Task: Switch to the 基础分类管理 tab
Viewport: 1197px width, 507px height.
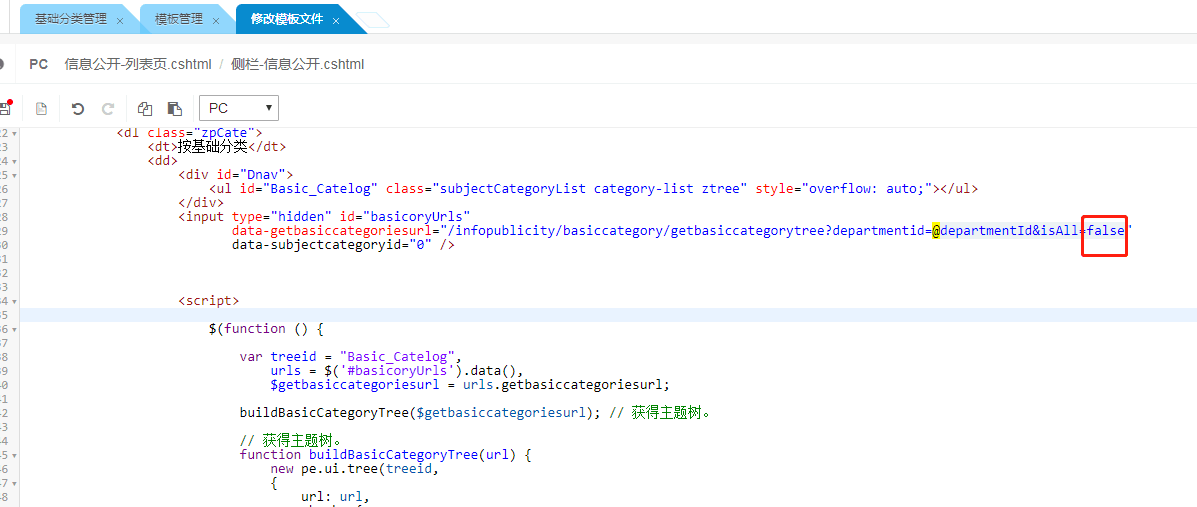Action: (70, 19)
